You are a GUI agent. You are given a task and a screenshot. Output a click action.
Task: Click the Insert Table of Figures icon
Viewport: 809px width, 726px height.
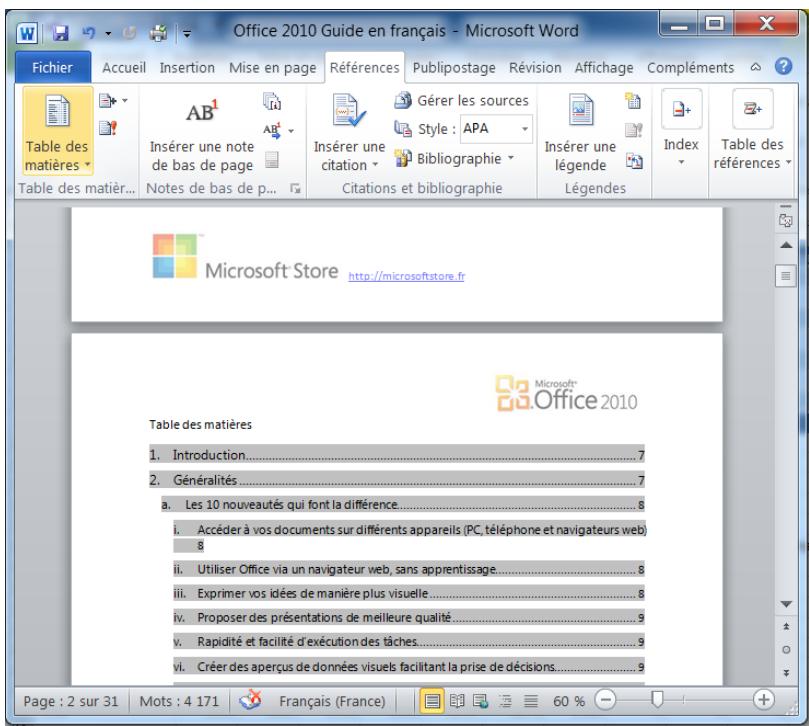pos(634,101)
